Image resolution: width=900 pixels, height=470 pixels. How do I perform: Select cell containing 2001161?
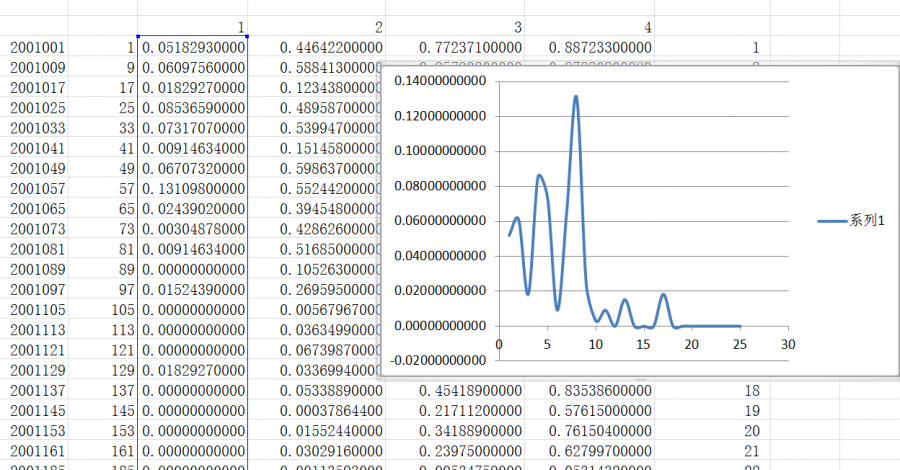[x=34, y=450]
